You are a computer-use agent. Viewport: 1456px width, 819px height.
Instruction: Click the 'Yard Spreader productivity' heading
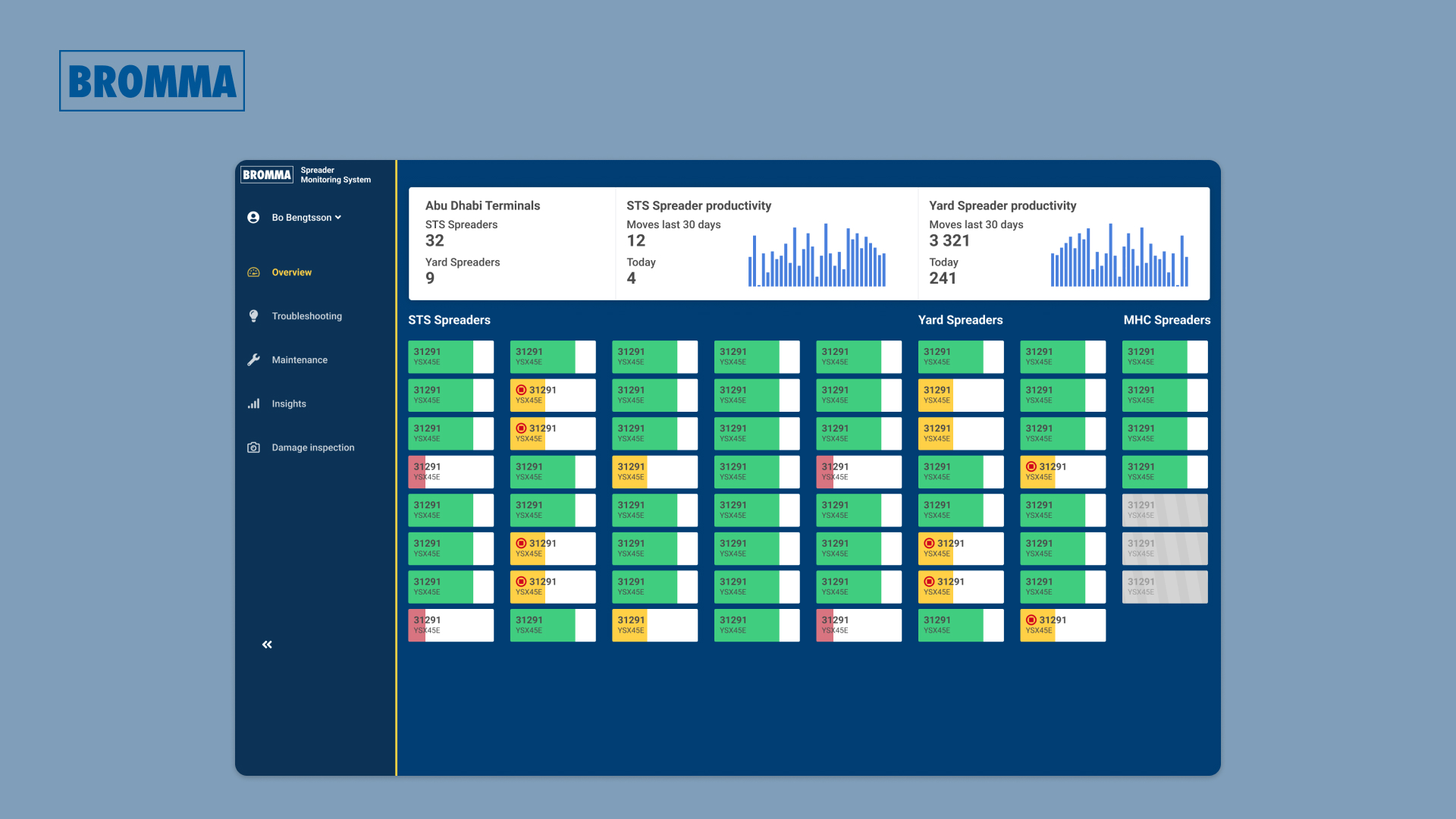(1003, 206)
